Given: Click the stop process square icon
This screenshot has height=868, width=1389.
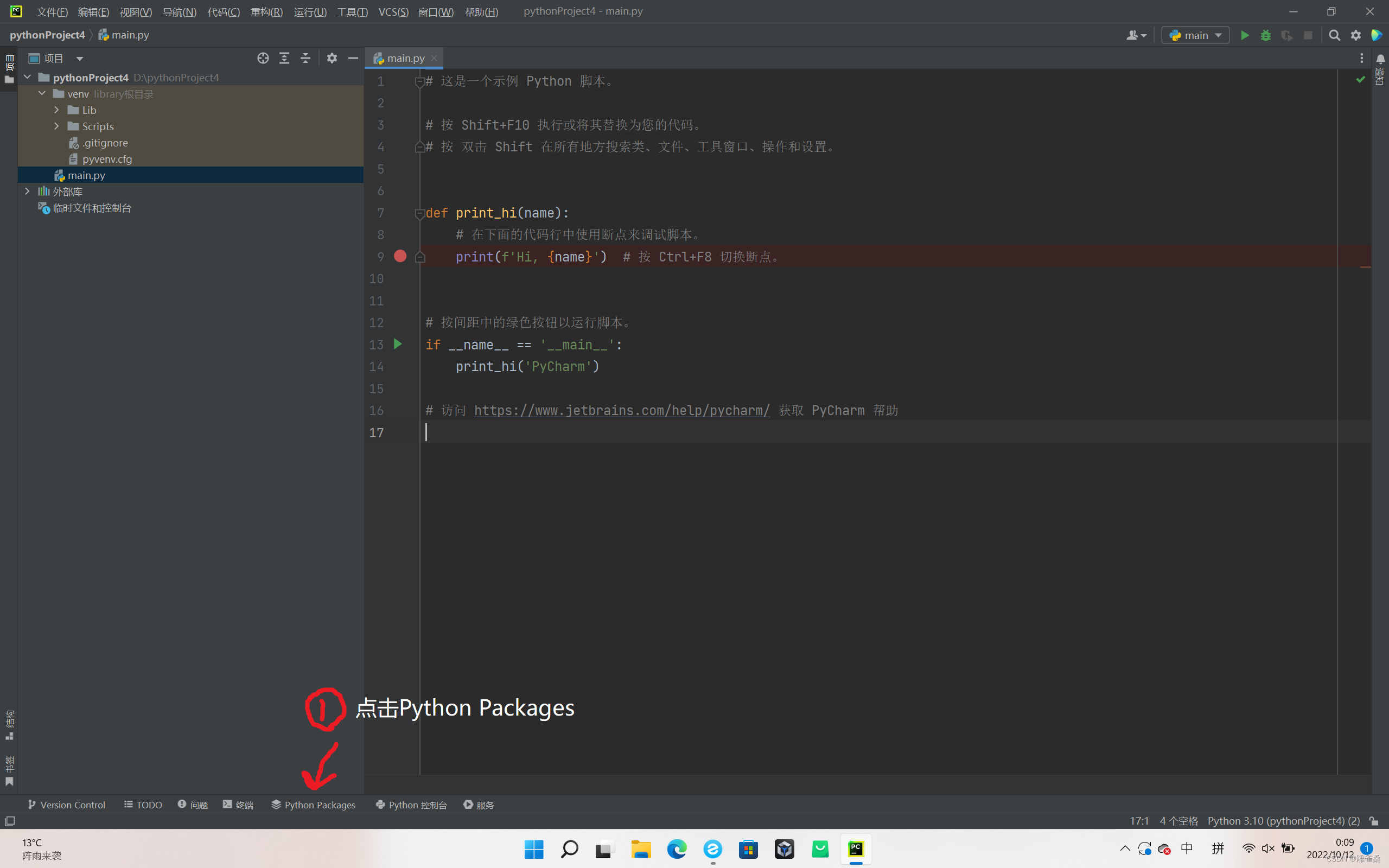Looking at the screenshot, I should 1308,35.
